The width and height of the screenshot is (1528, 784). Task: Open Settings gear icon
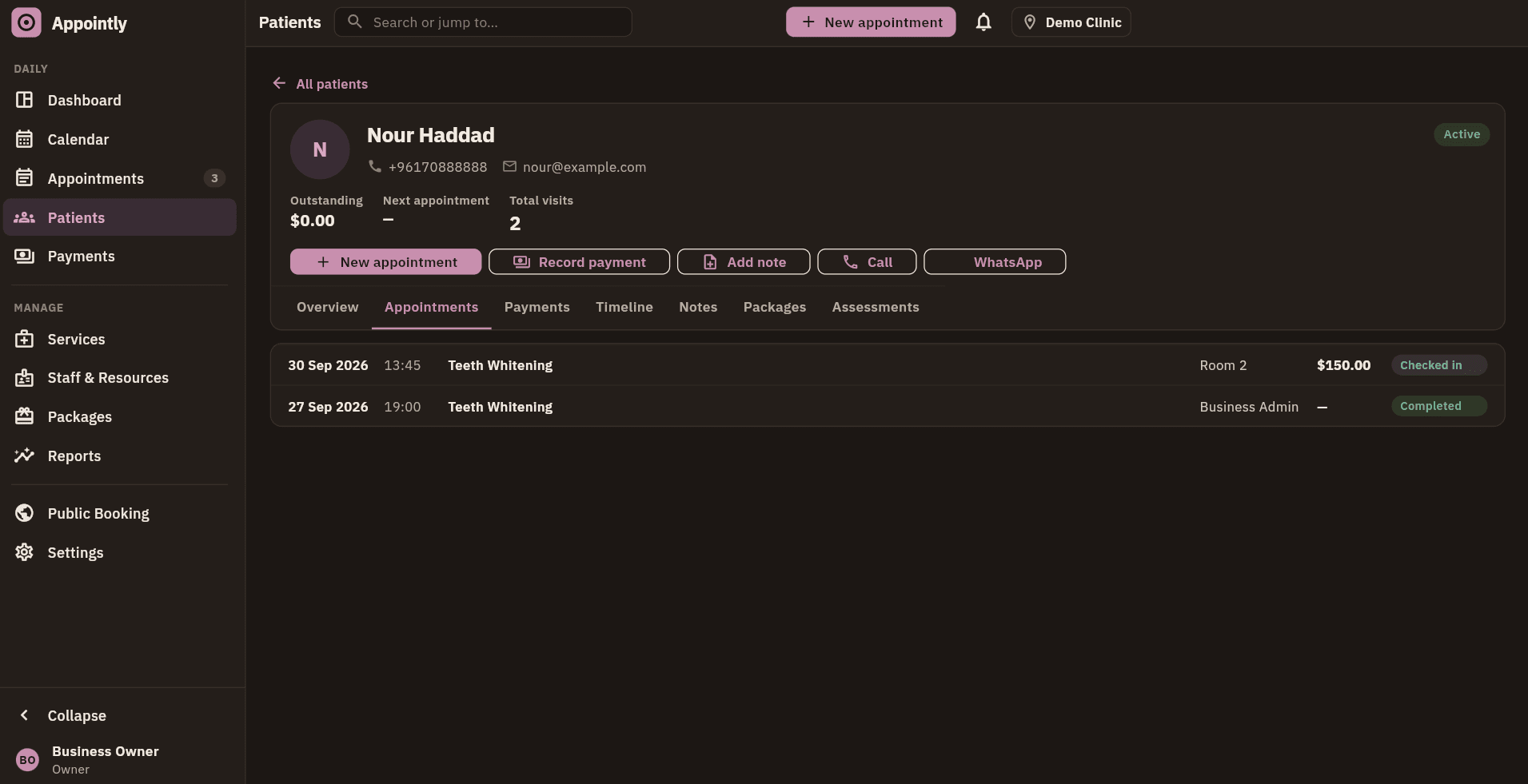(x=25, y=552)
